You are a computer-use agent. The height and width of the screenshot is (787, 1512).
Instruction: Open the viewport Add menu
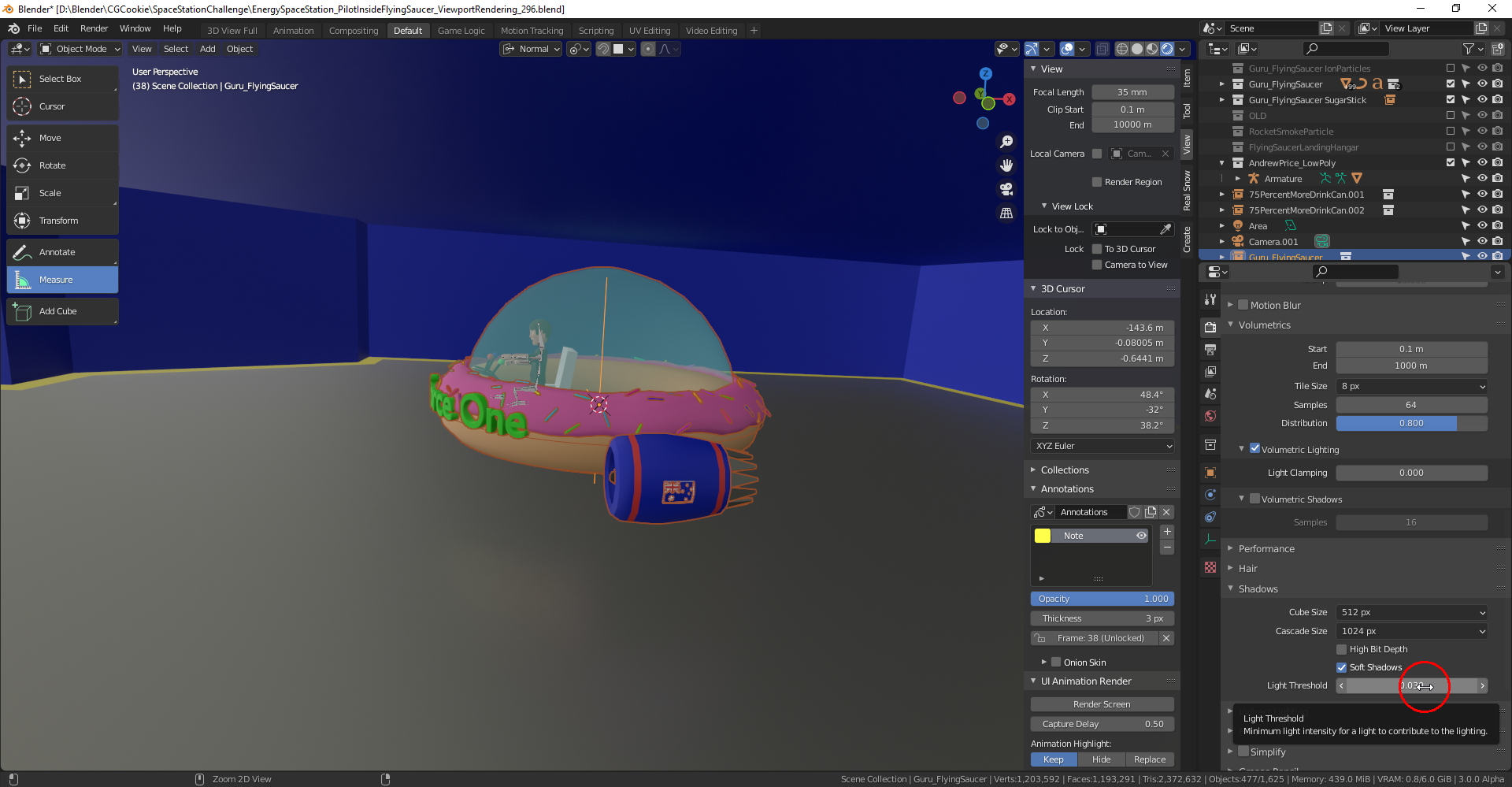tap(207, 49)
